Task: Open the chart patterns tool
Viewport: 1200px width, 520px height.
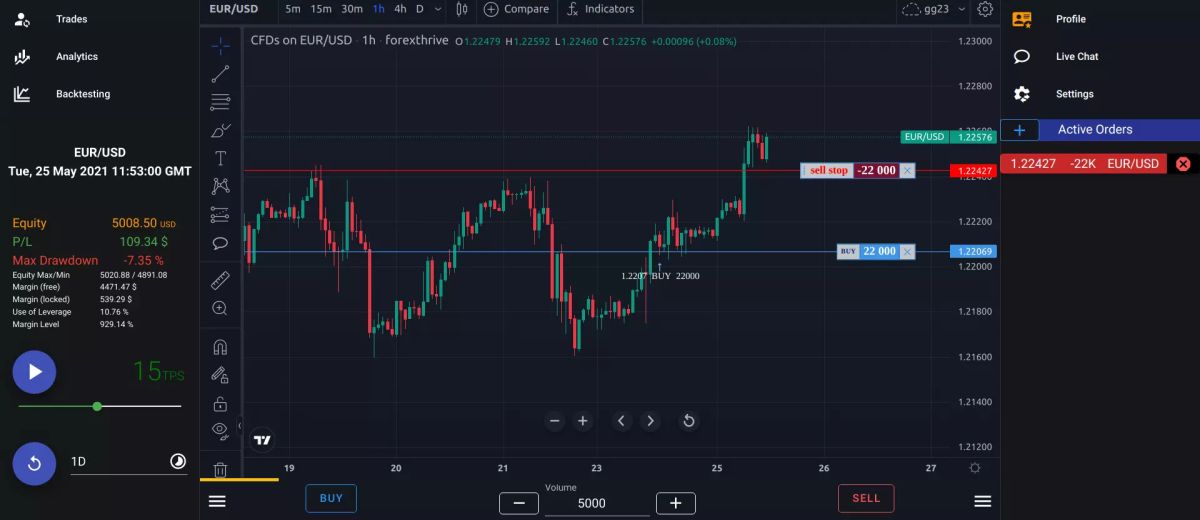Action: click(x=220, y=186)
